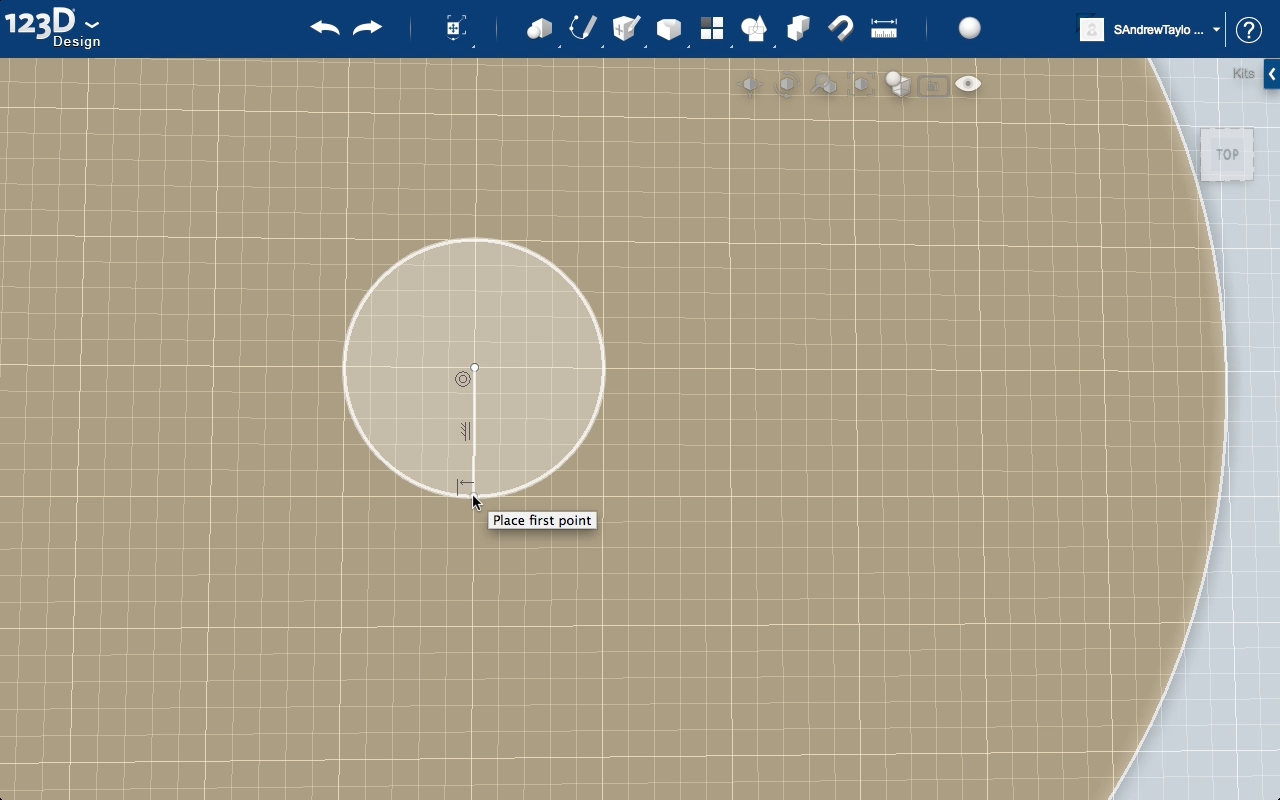The height and width of the screenshot is (800, 1280).
Task: Open the Primitives tool menu
Action: (540, 28)
